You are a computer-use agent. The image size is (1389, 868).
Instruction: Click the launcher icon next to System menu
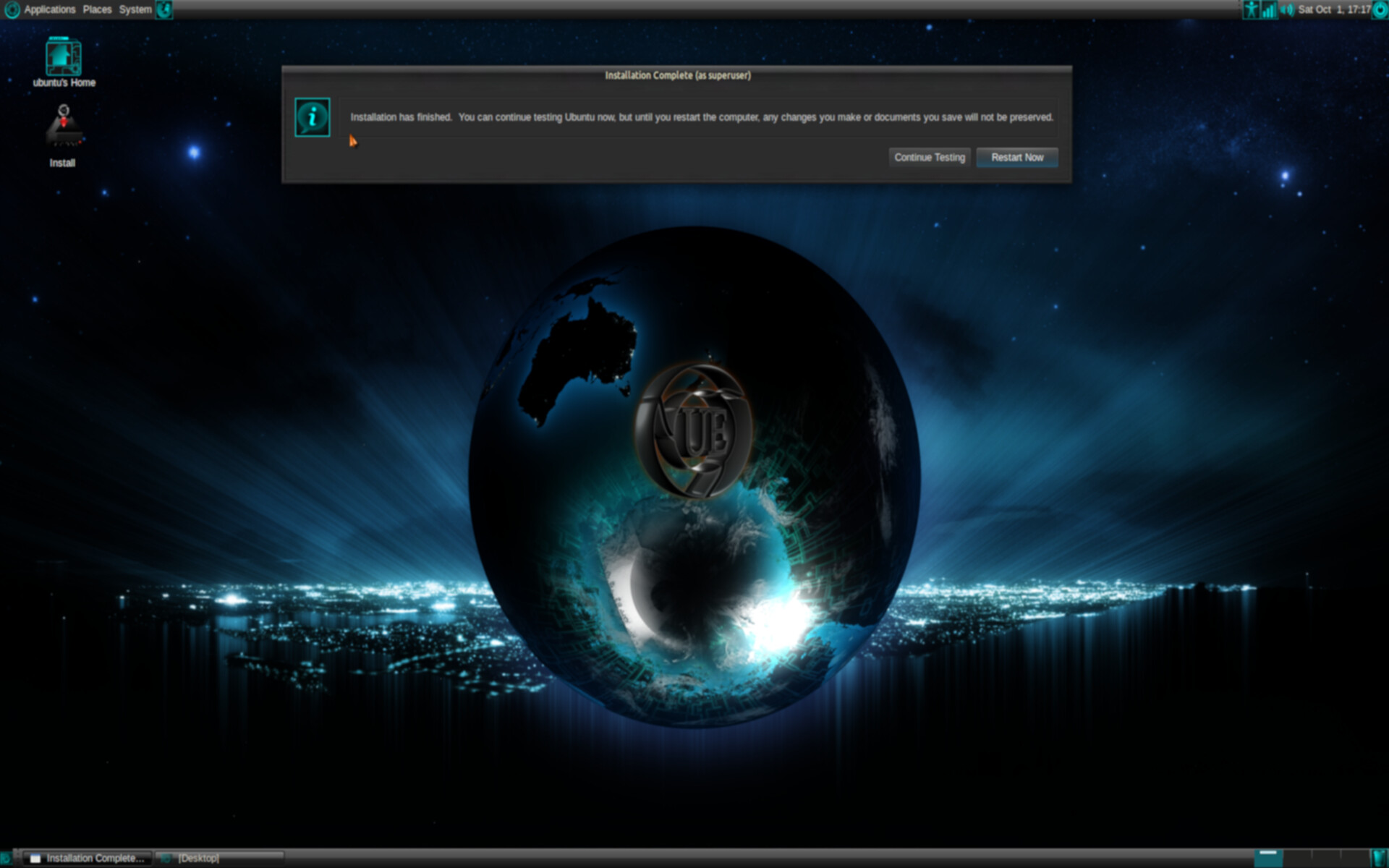coord(165,9)
